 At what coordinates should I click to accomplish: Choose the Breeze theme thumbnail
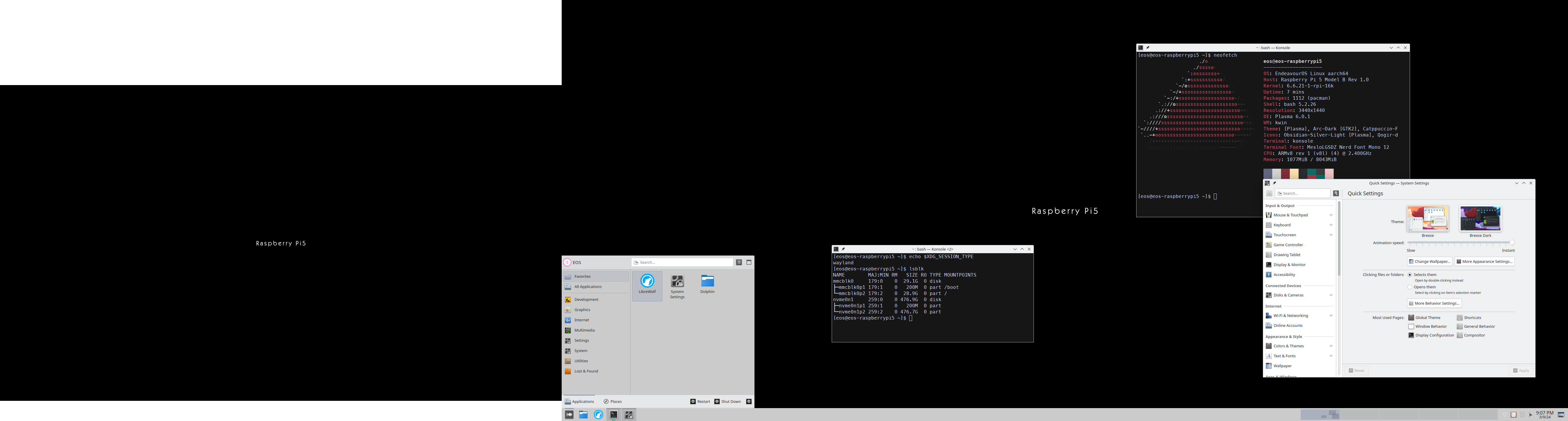tap(1427, 219)
